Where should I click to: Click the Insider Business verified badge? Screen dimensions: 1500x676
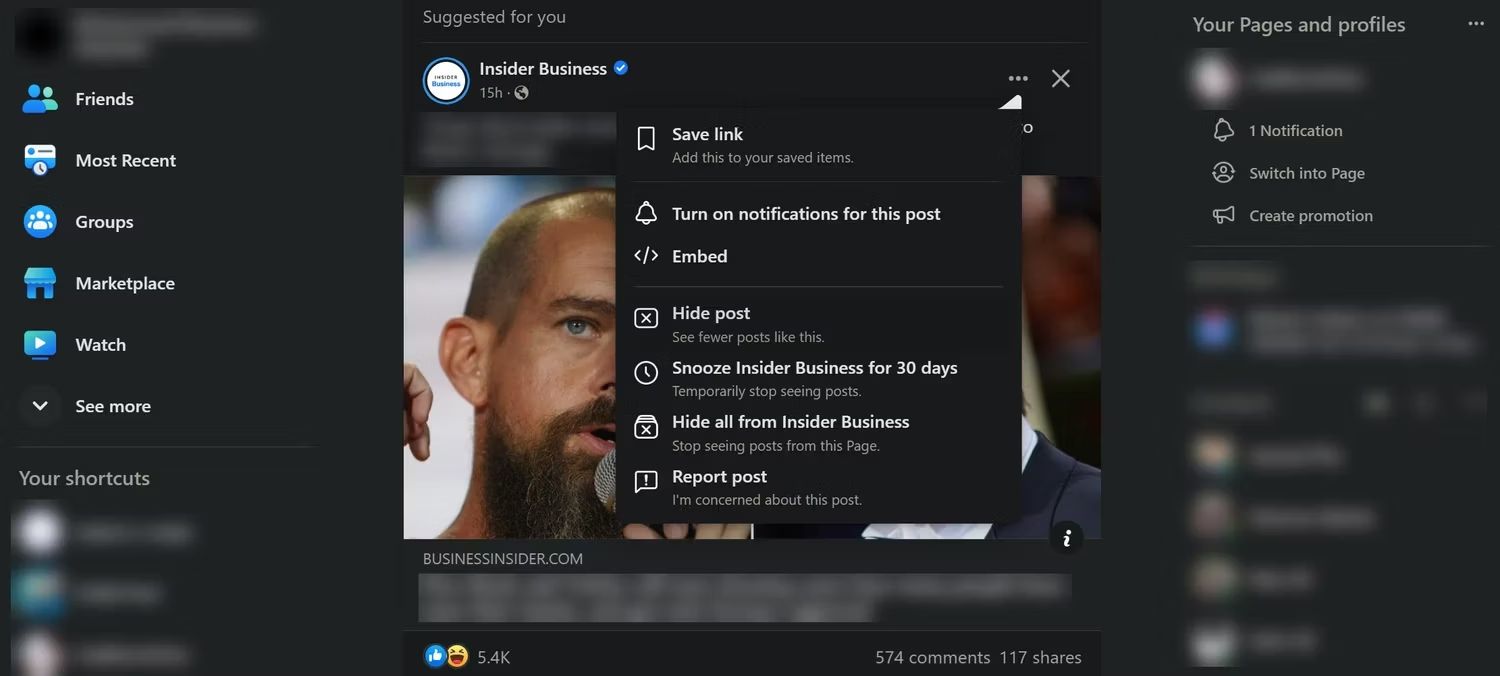619,67
